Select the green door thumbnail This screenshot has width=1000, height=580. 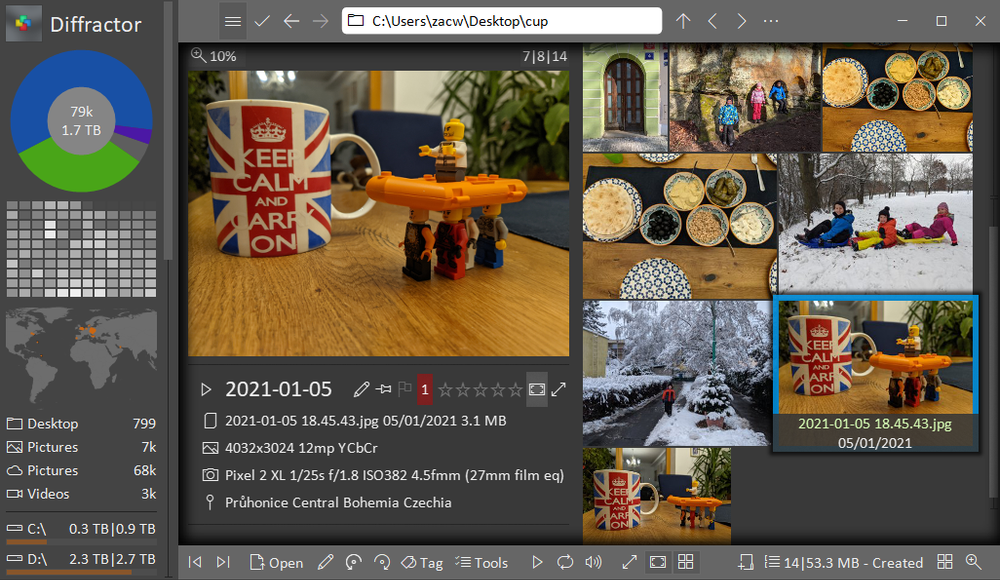click(625, 97)
